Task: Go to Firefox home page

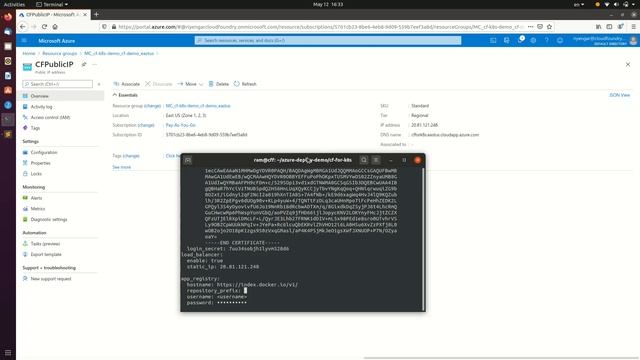Action: click(55, 27)
